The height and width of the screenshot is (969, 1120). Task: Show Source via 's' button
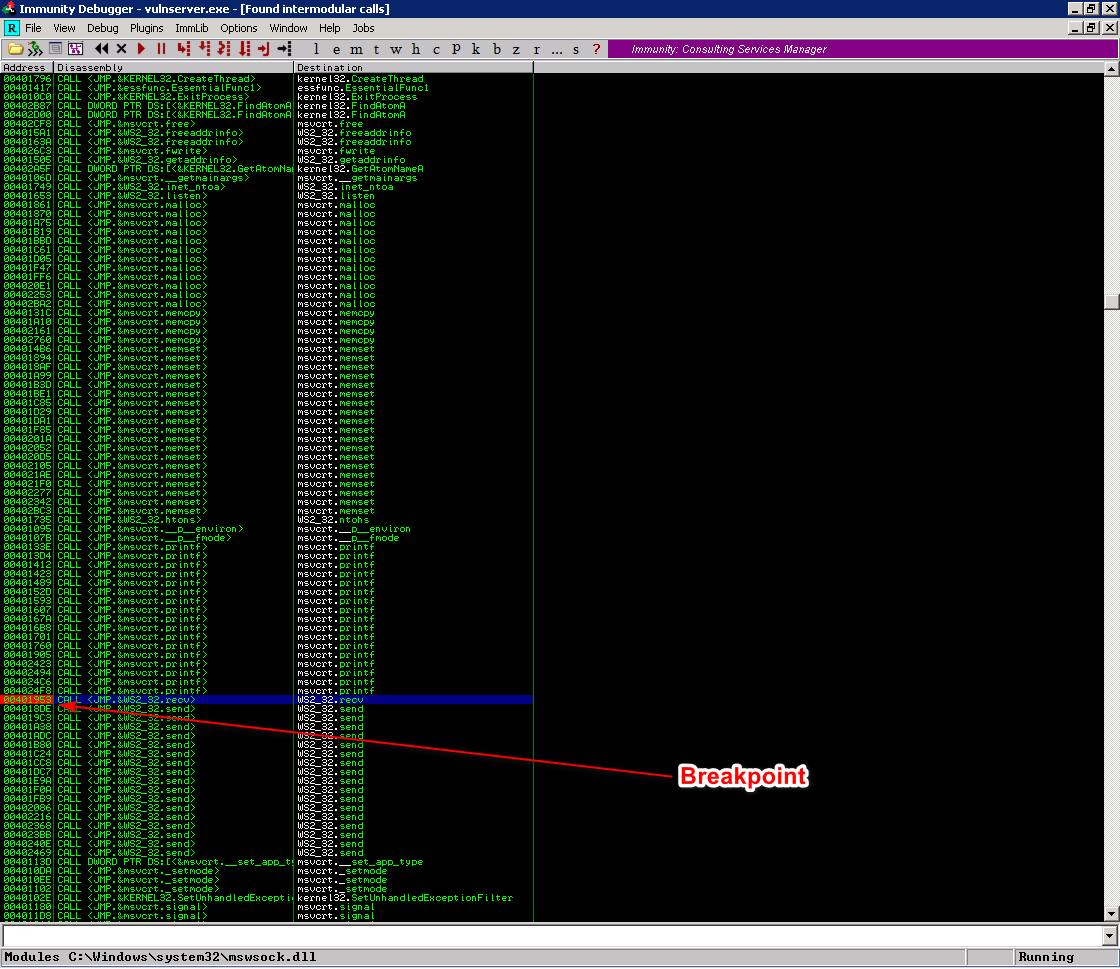[x=576, y=49]
